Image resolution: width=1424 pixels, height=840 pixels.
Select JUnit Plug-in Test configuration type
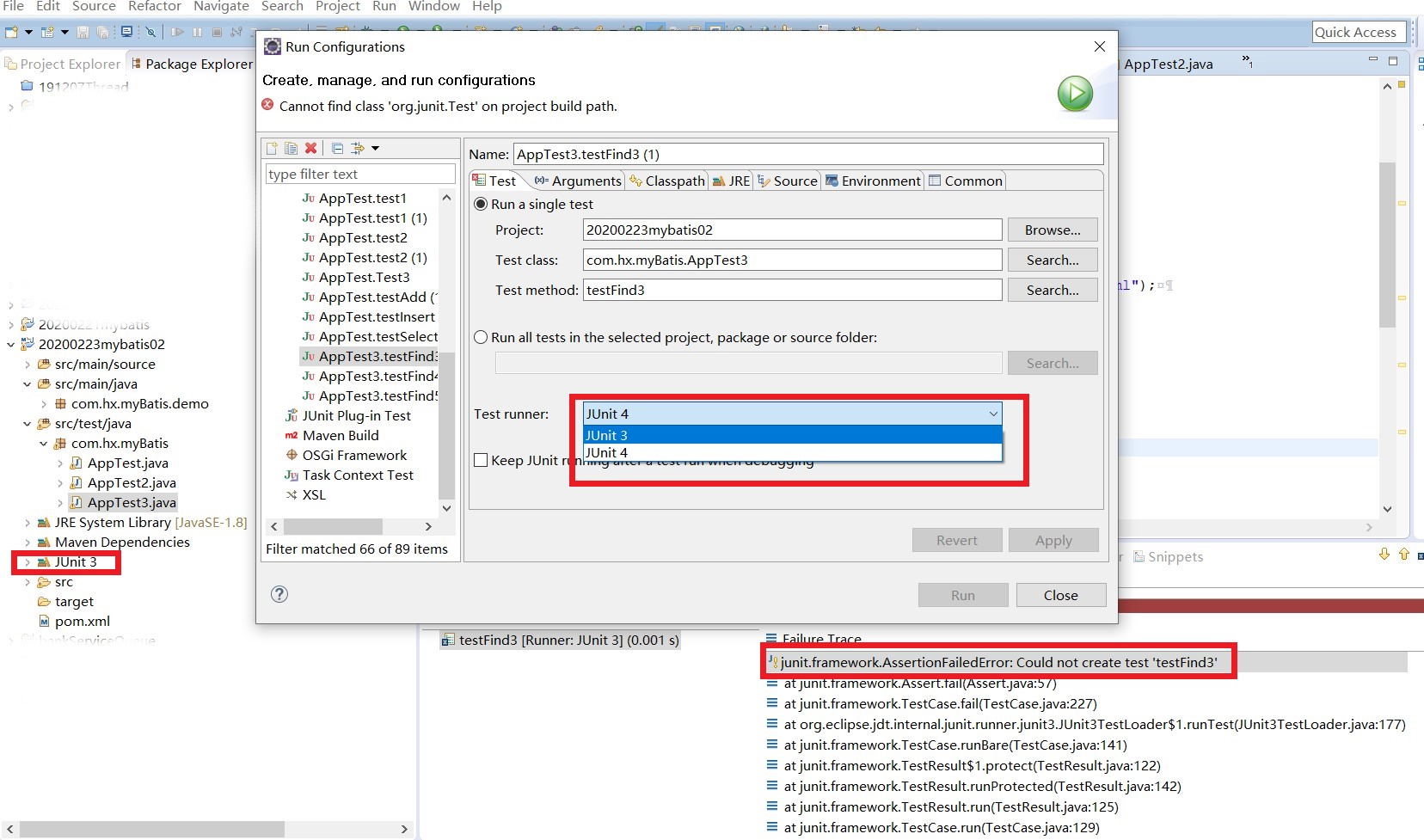[347, 415]
